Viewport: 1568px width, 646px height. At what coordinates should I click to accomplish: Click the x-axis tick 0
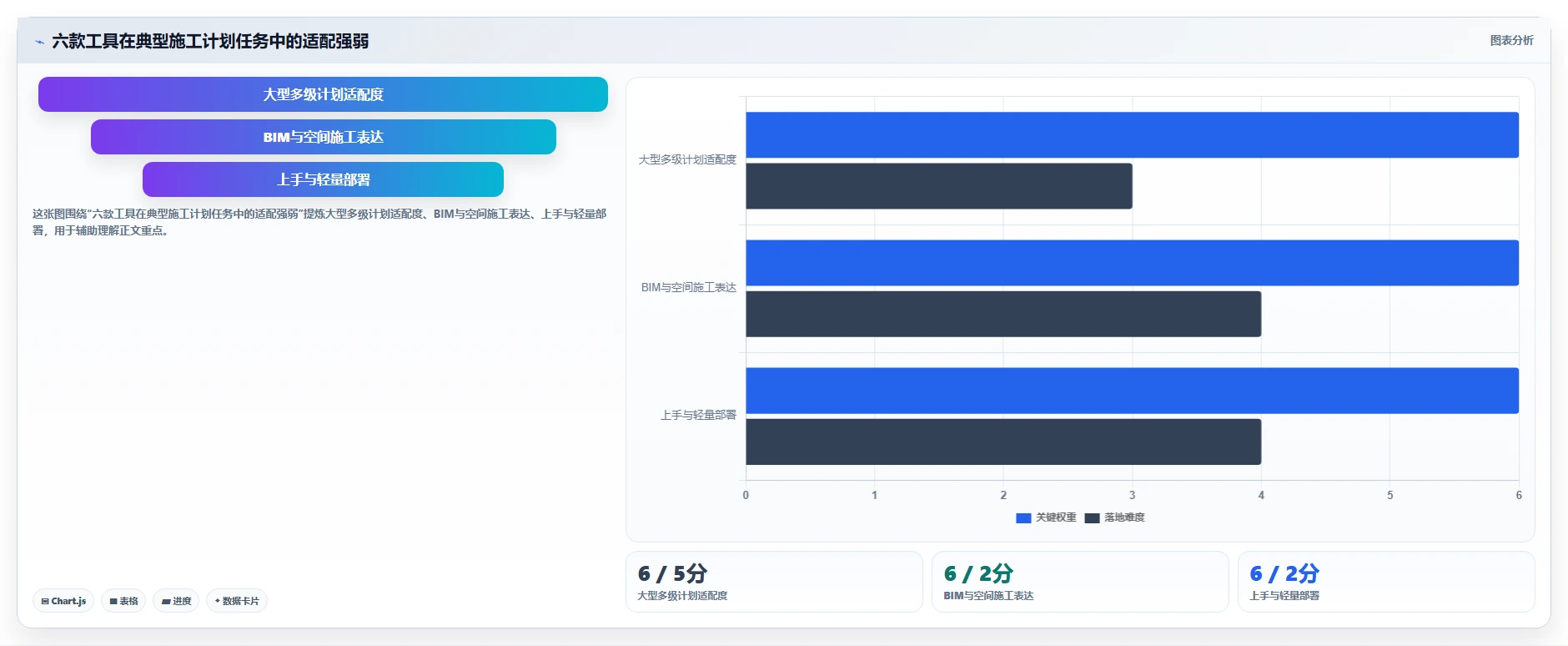pyautogui.click(x=746, y=495)
